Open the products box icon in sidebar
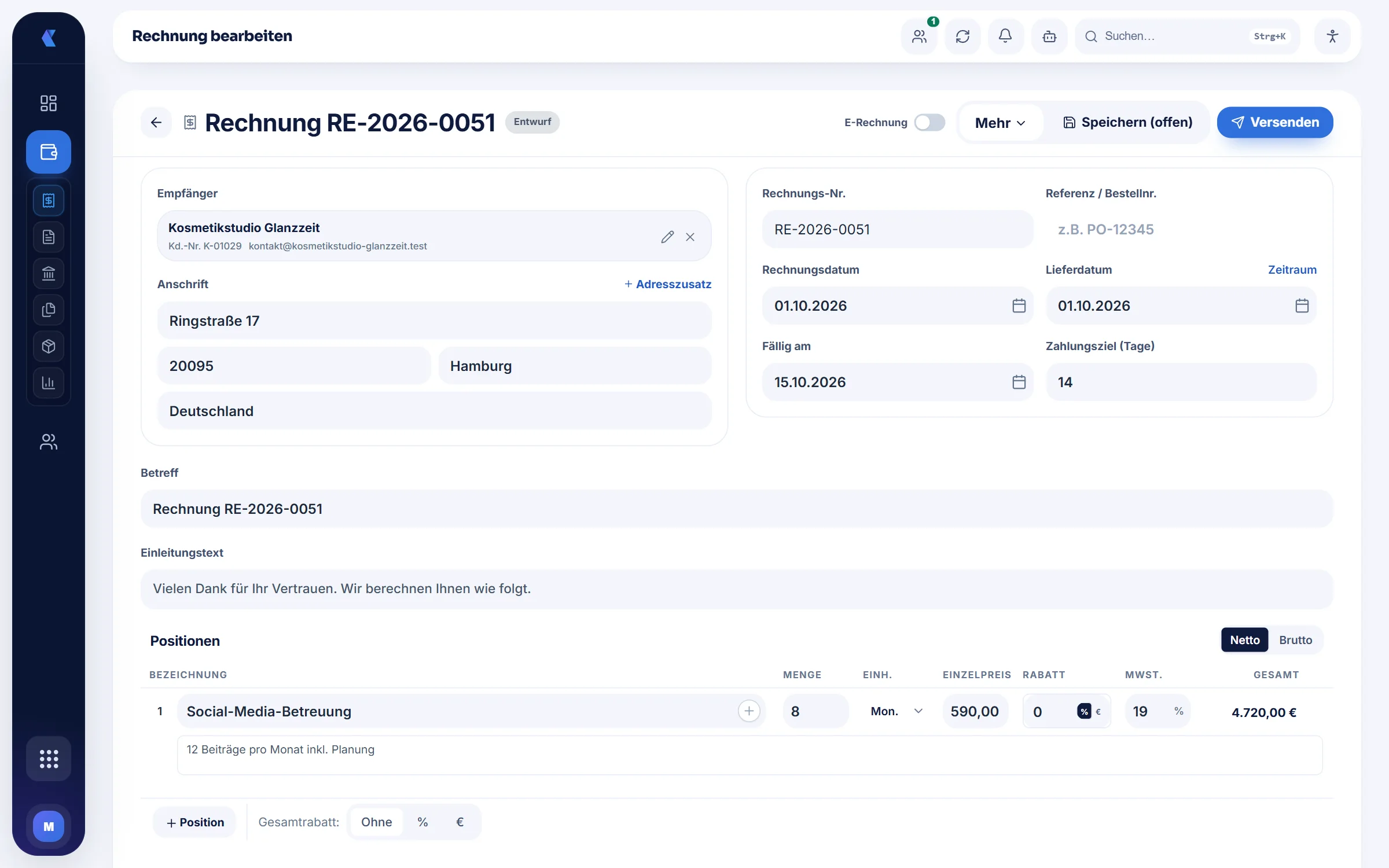The image size is (1389, 868). (49, 346)
